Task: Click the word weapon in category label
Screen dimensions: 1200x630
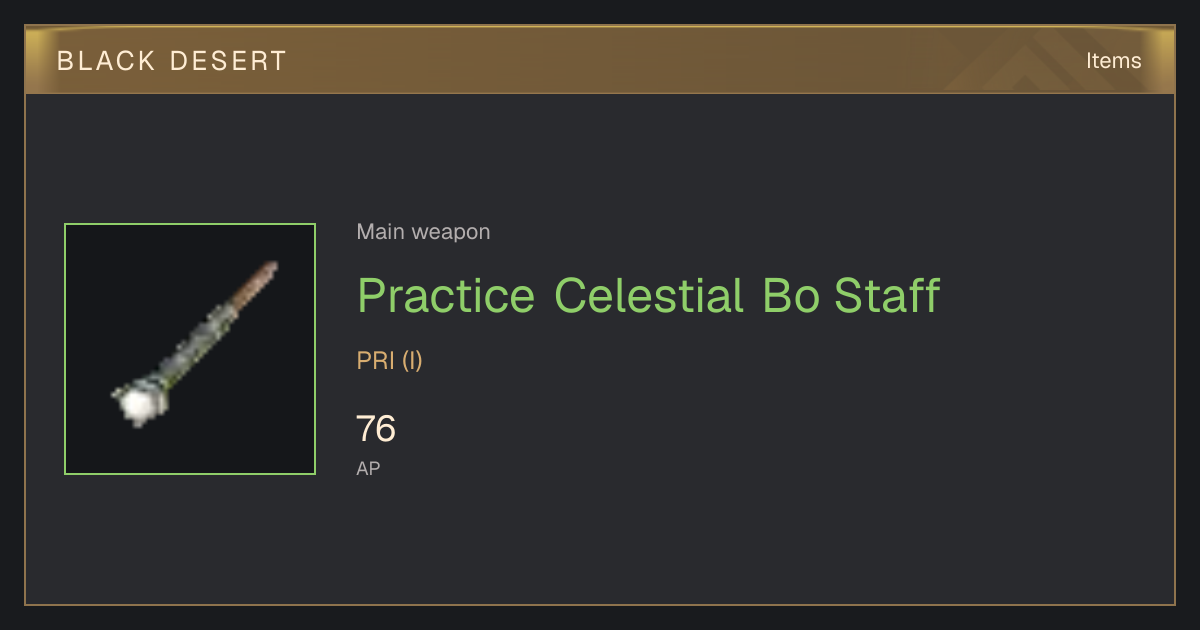Action: [451, 232]
